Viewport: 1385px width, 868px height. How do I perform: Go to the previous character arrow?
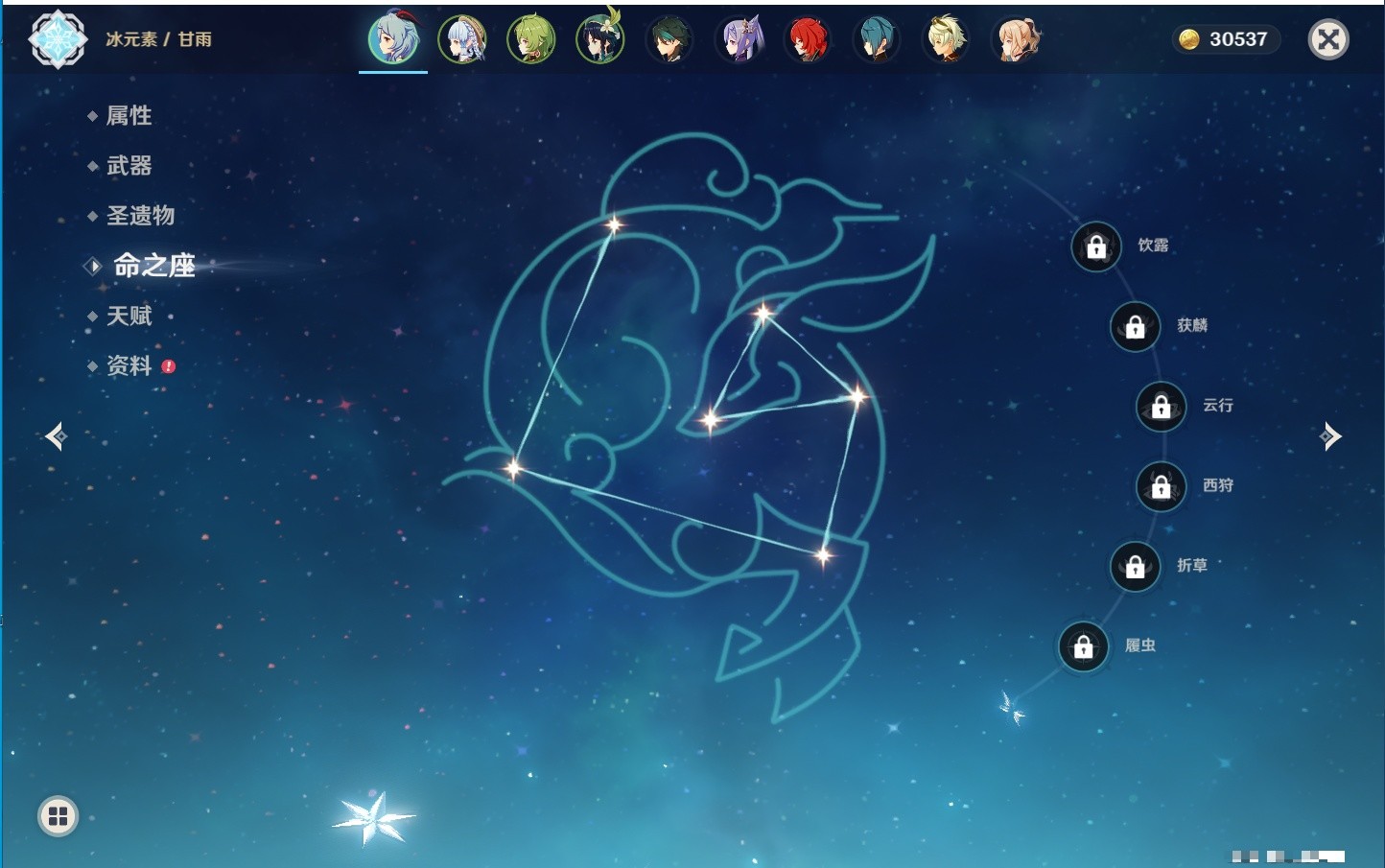(56, 436)
